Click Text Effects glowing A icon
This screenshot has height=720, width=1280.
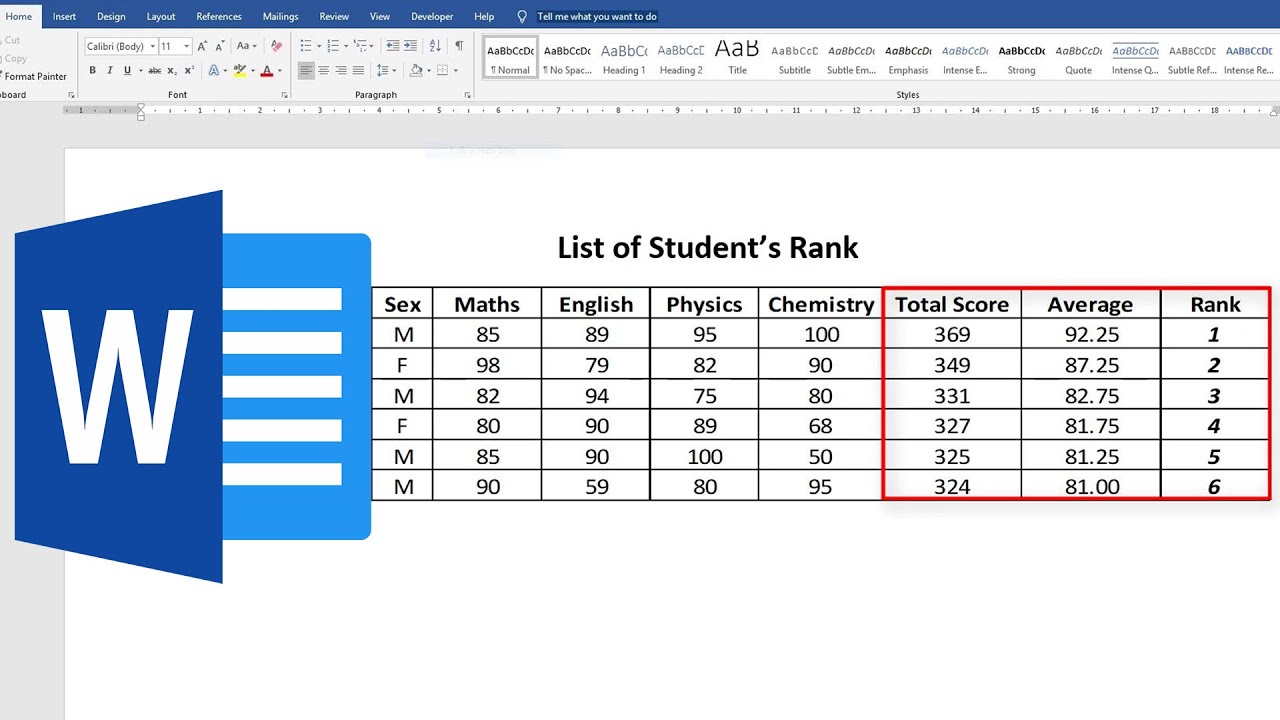pyautogui.click(x=214, y=71)
